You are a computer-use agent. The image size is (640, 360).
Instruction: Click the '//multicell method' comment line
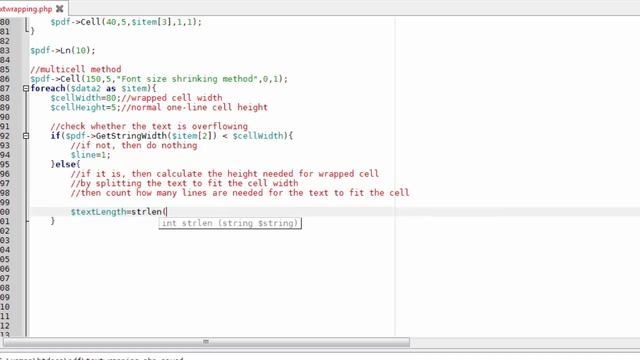tap(76, 69)
